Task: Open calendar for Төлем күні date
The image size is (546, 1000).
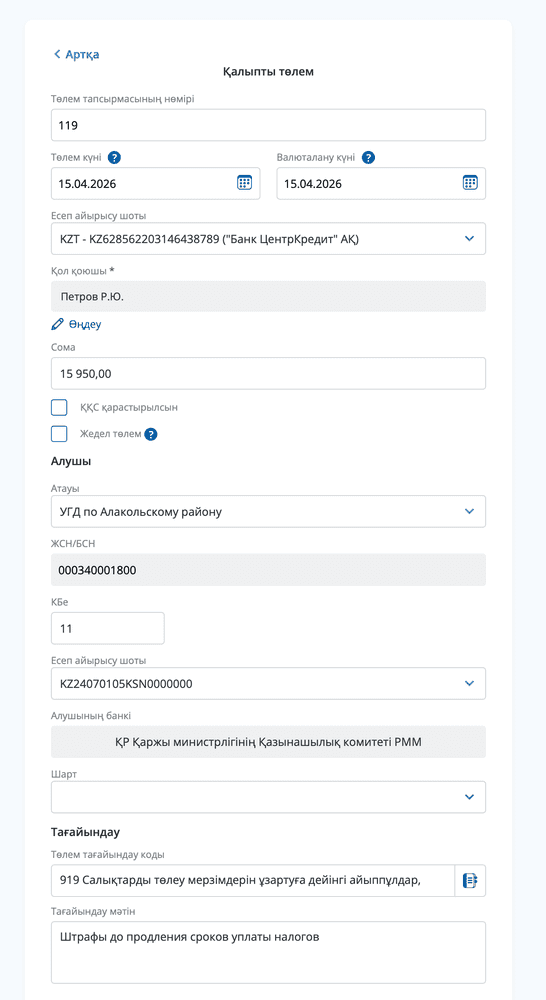Action: 244,183
